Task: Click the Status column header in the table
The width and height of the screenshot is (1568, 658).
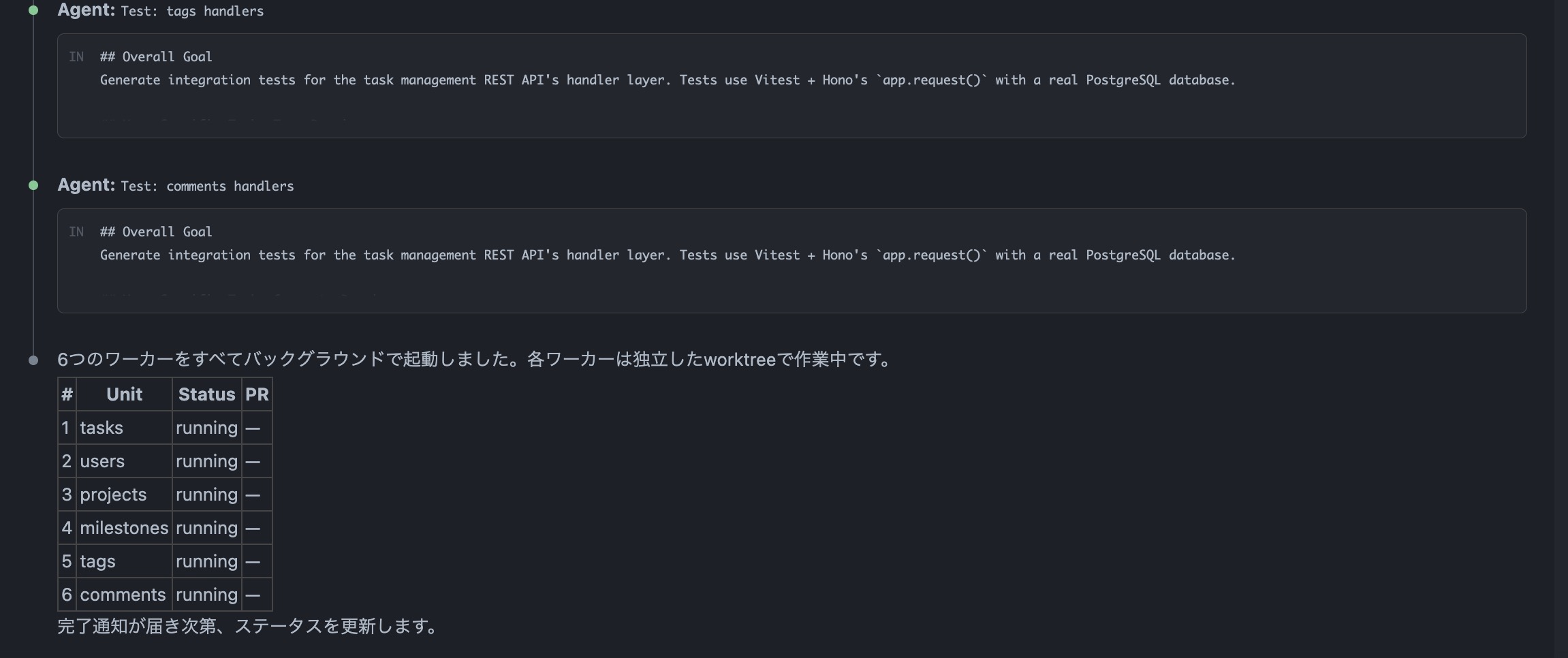Action: point(206,394)
